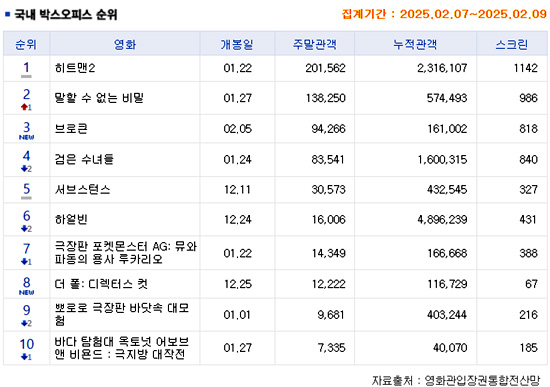Image resolution: width=550 pixels, height=387 pixels.
Task: Click the release date 01.01
Action: [x=237, y=315]
